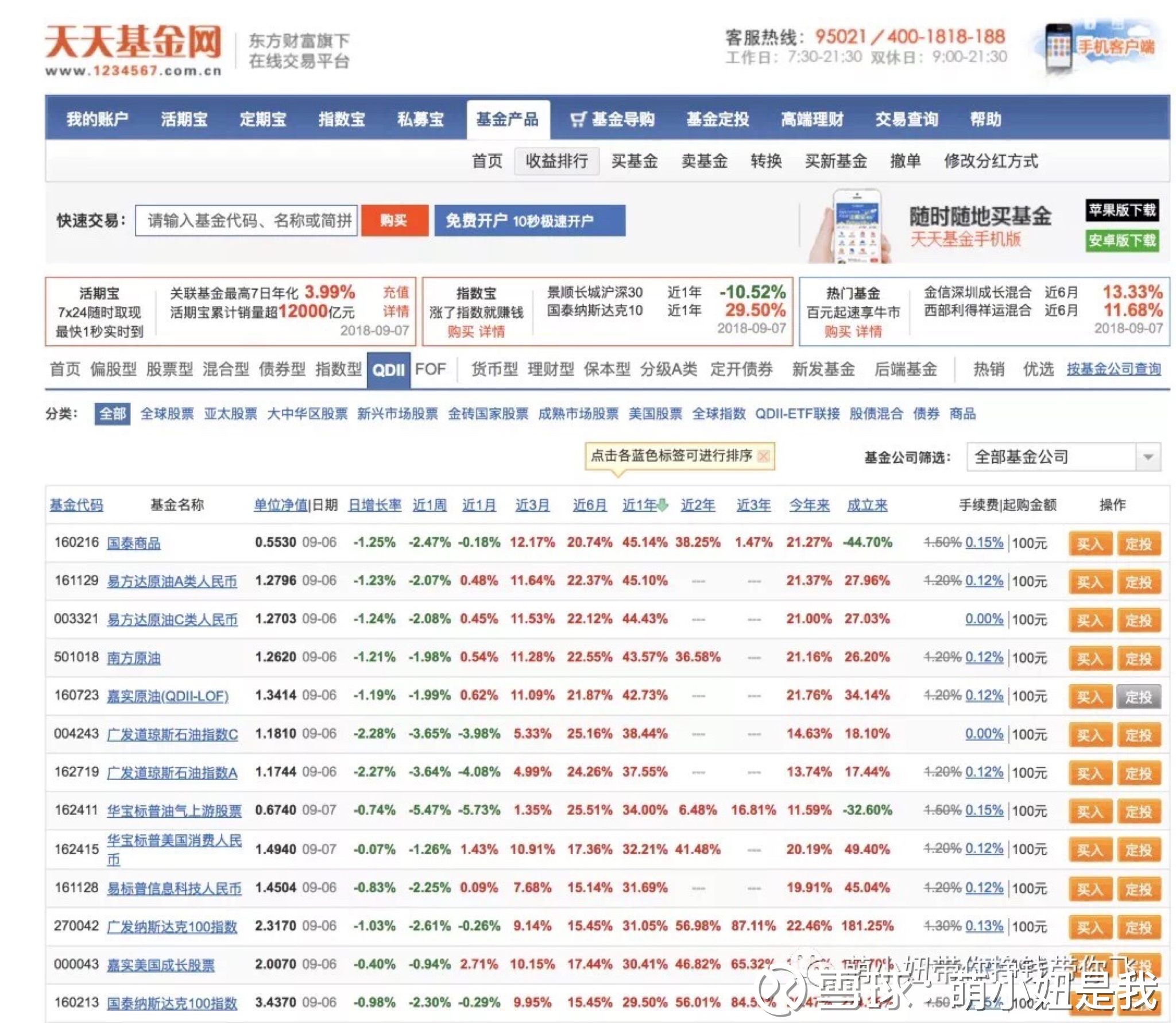Open 私募宝 in main navigation

(420, 119)
